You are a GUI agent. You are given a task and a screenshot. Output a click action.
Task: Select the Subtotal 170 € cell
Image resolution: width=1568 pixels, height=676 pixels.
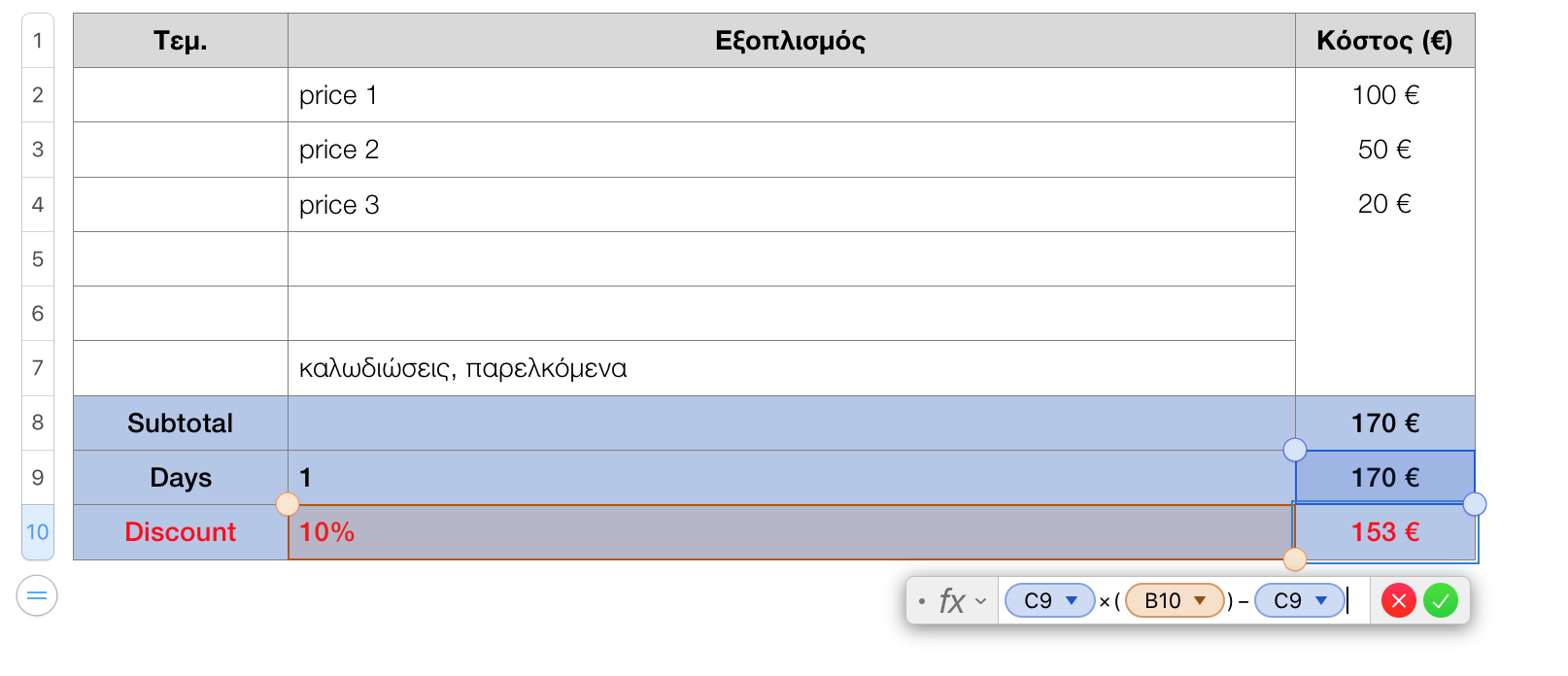click(1385, 423)
